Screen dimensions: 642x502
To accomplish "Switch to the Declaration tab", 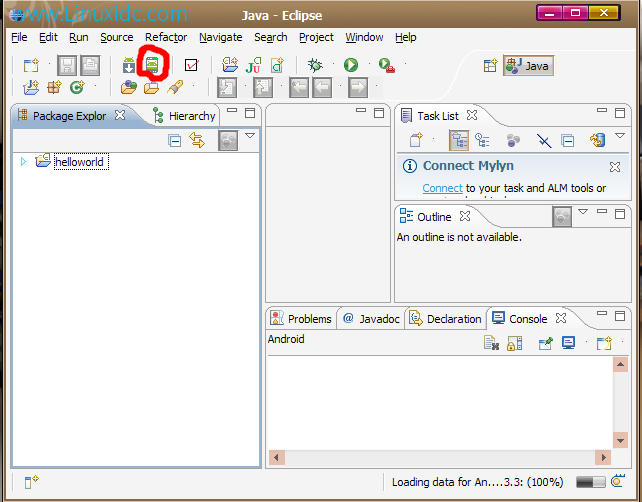I will [445, 319].
